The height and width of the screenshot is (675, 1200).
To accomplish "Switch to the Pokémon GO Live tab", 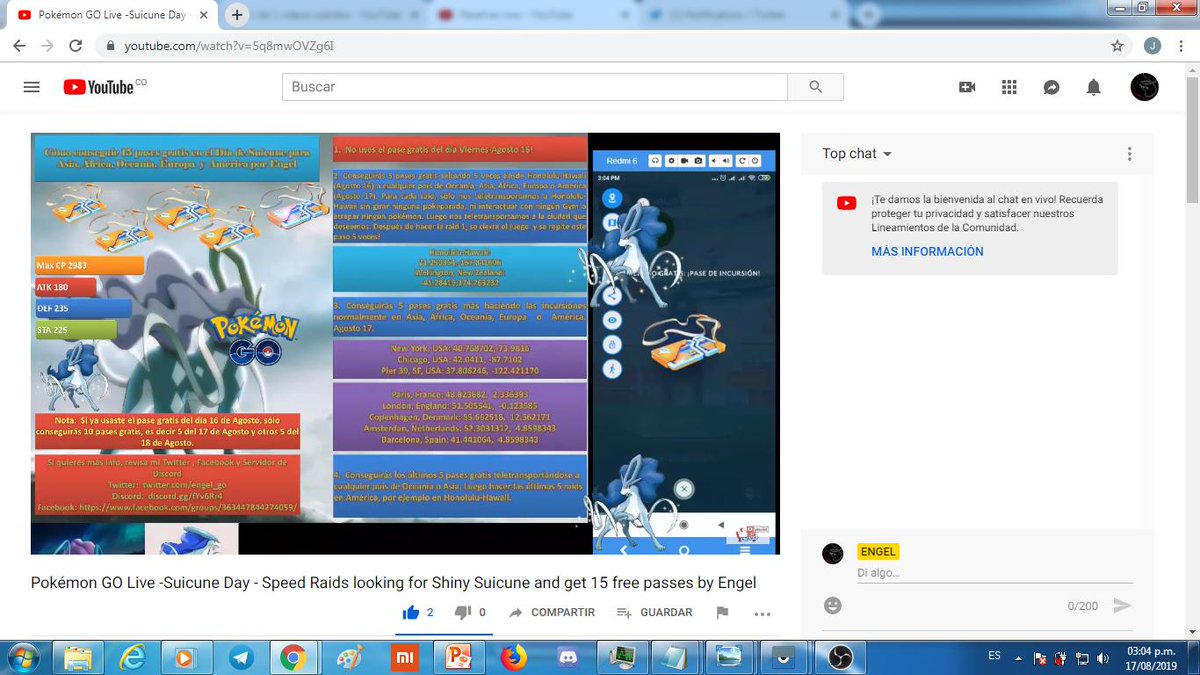I will (x=113, y=15).
